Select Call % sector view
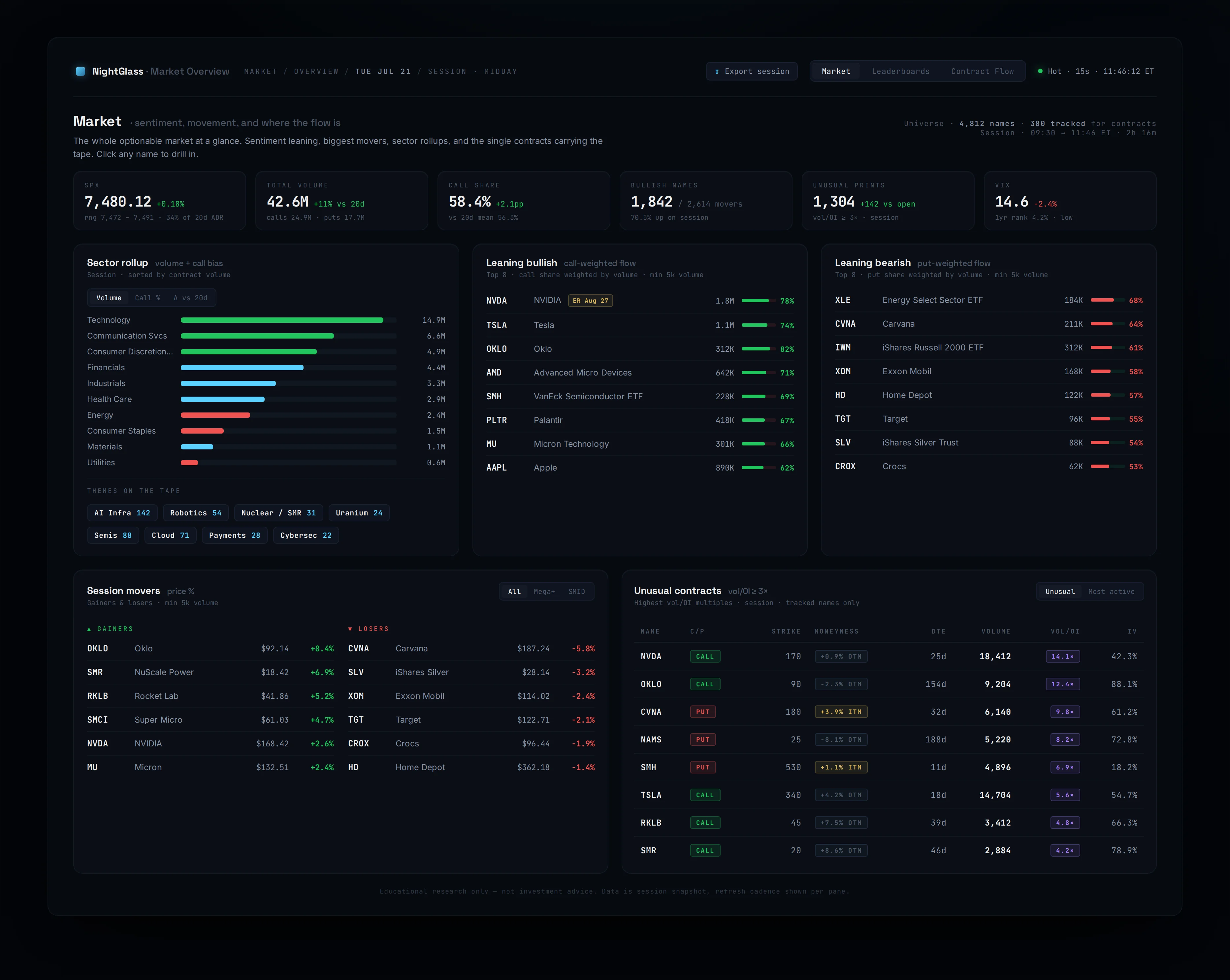This screenshot has height=980, width=1230. point(147,298)
